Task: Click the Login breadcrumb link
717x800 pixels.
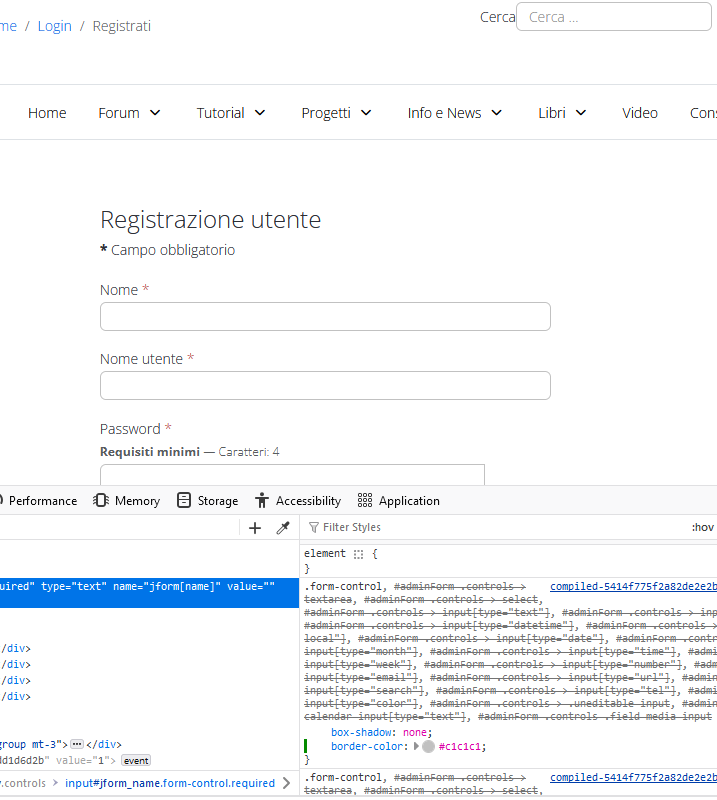Action: tap(54, 26)
